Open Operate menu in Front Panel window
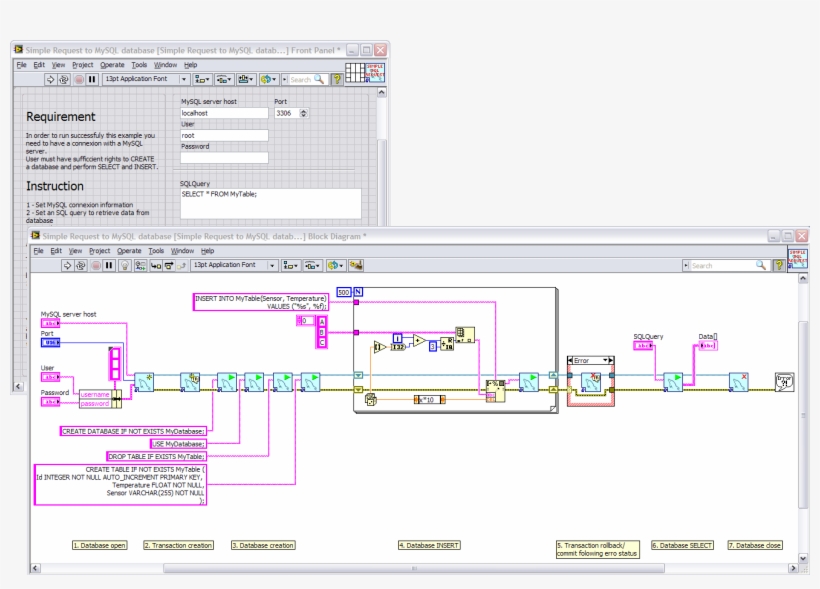 click(112, 65)
